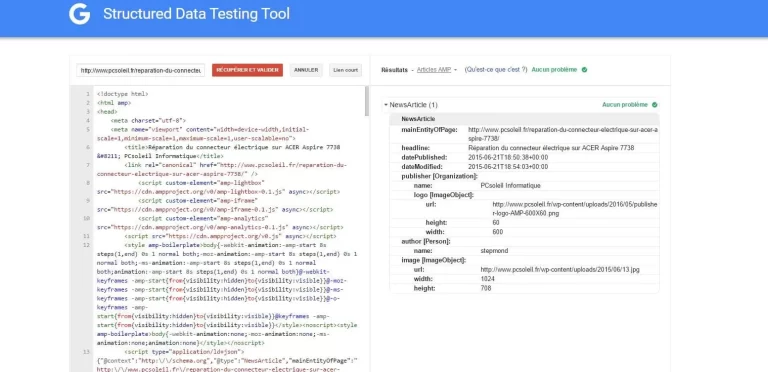Click dateModified value 2015-06-21T18:54:03+00:00
Image resolution: width=768 pixels, height=372 pixels.
point(508,166)
